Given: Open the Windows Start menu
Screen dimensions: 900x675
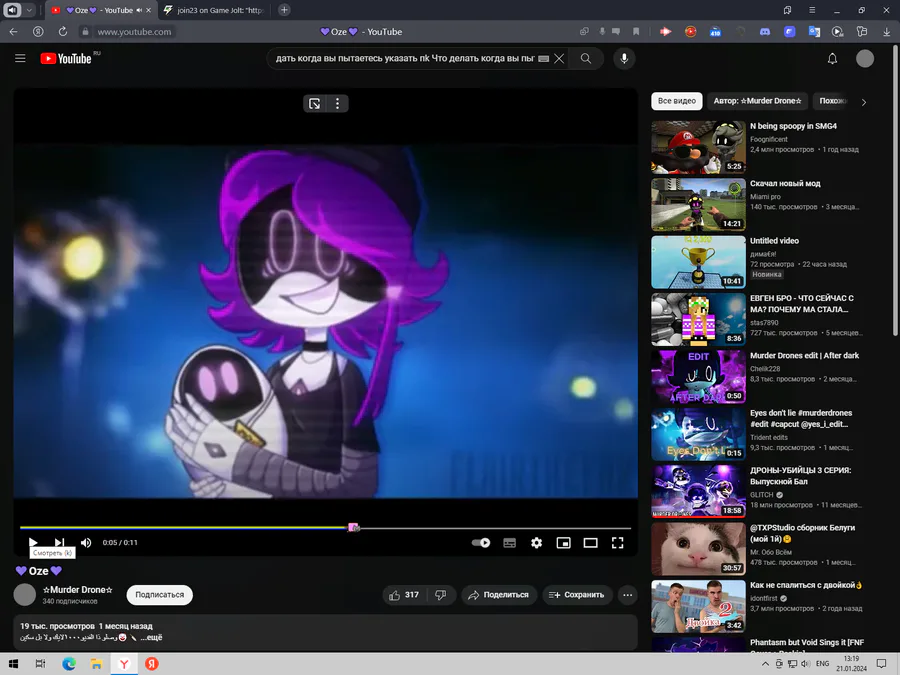Looking at the screenshot, I should click(x=13, y=664).
